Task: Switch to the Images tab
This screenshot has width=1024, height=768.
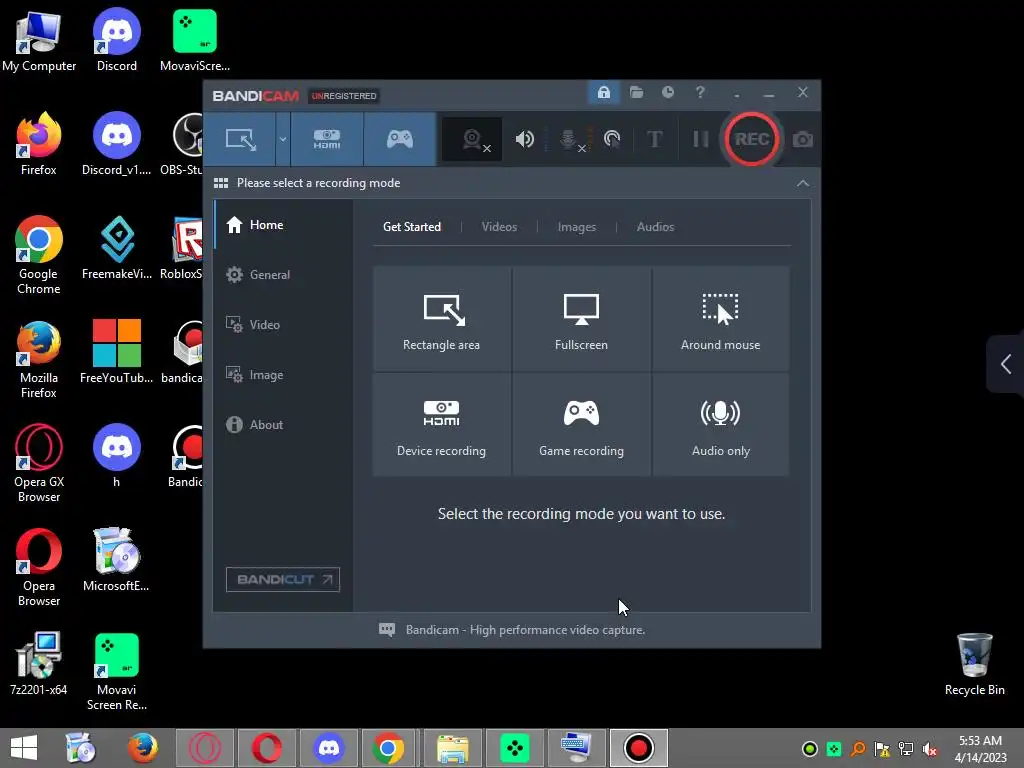Action: pyautogui.click(x=577, y=227)
